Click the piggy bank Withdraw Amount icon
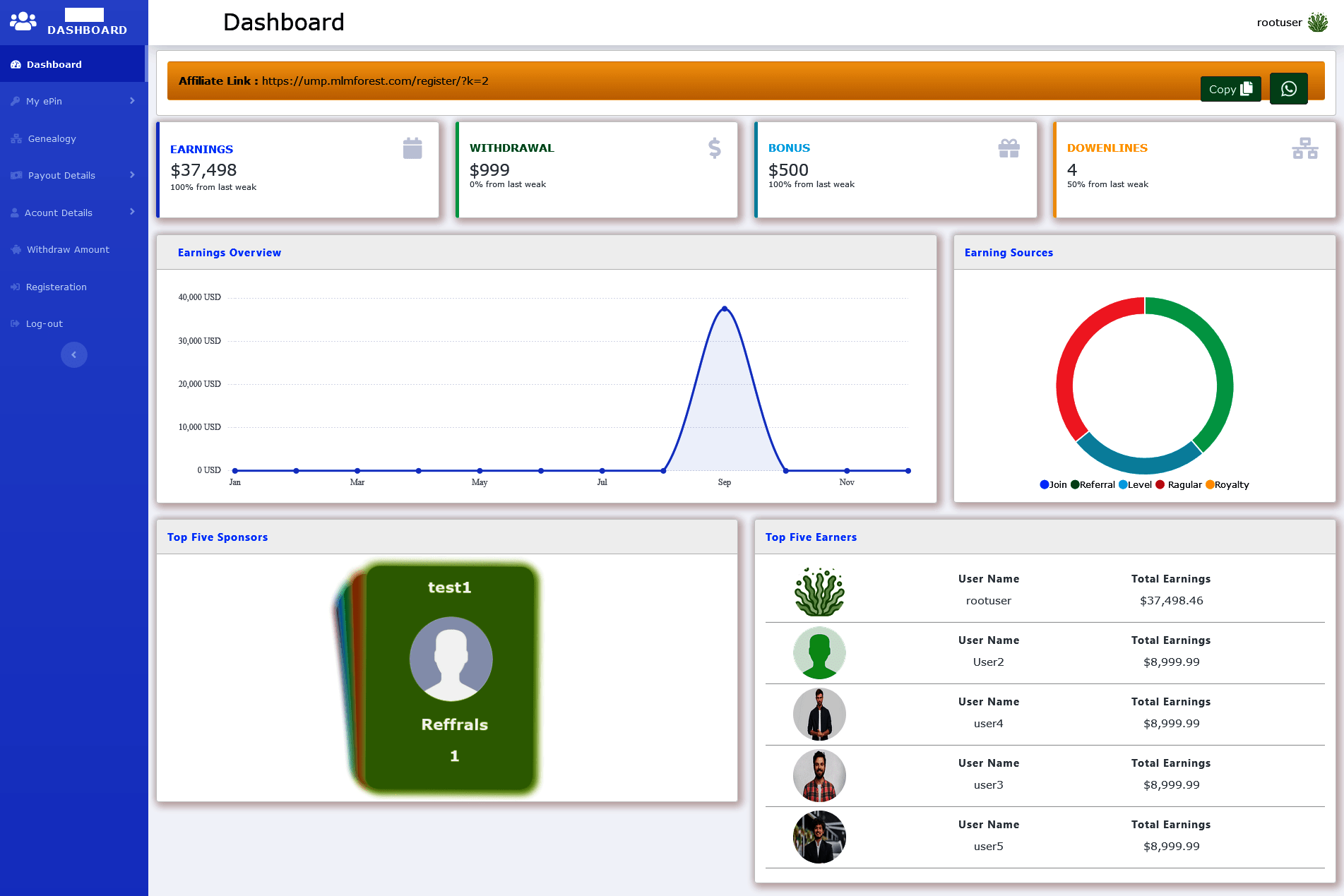 point(16,249)
